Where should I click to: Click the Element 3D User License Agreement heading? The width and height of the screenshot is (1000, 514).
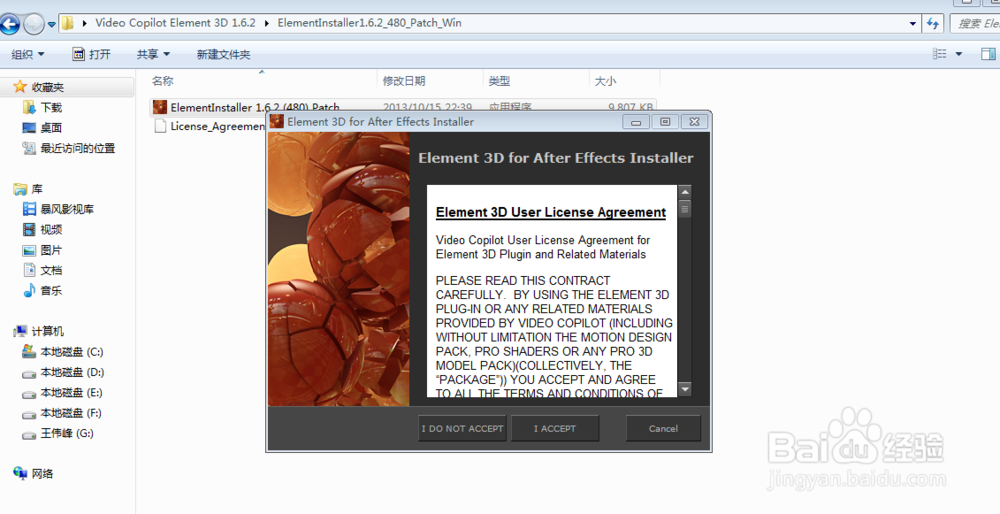tap(551, 212)
